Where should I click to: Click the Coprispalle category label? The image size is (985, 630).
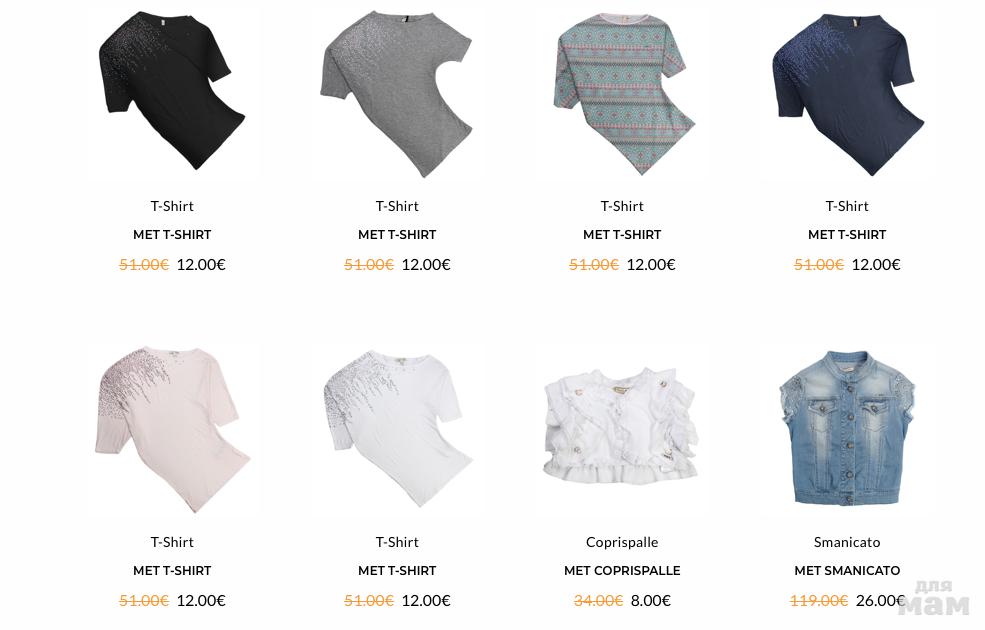click(x=622, y=542)
